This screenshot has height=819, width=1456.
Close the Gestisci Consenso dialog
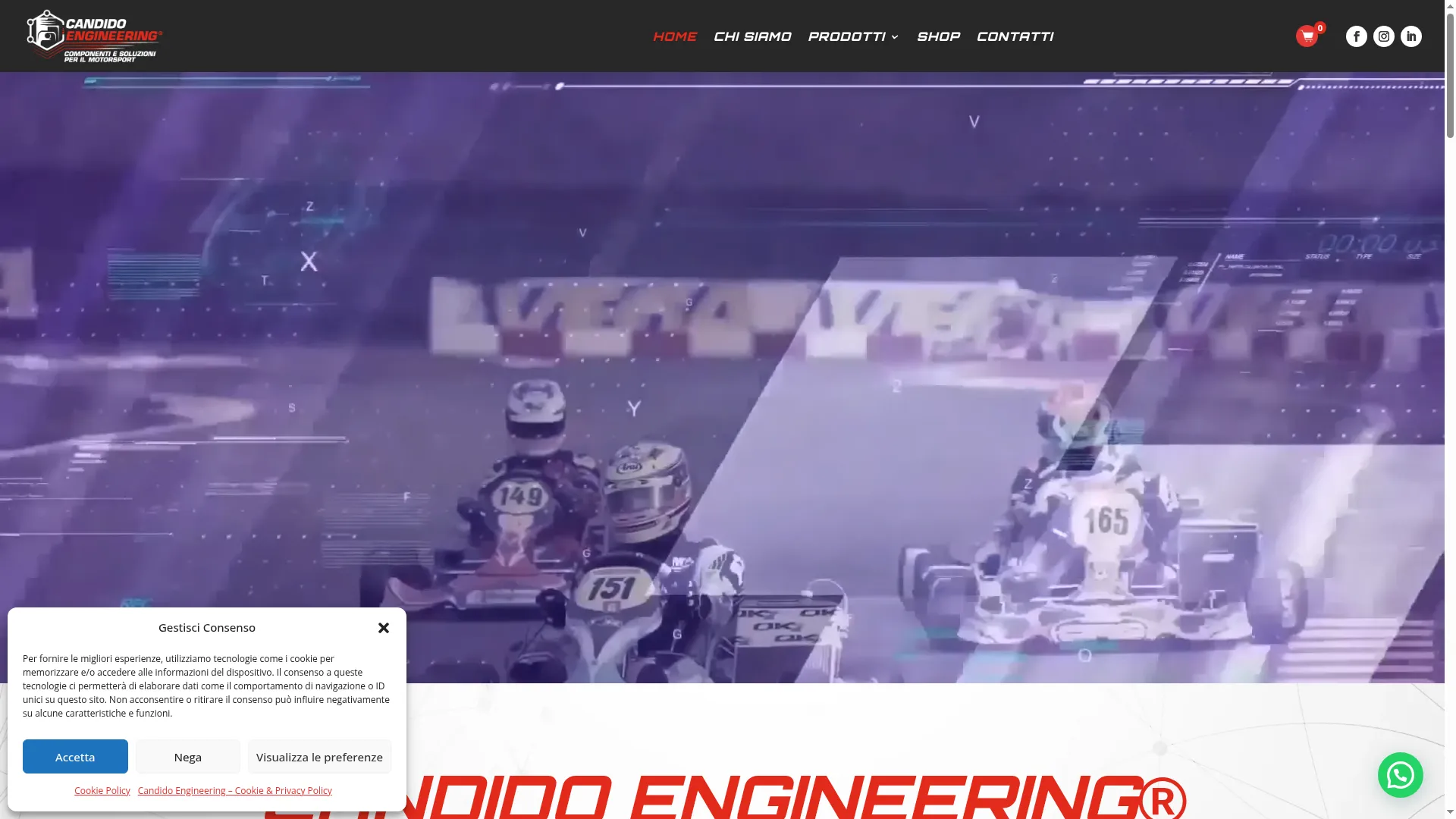click(x=384, y=628)
